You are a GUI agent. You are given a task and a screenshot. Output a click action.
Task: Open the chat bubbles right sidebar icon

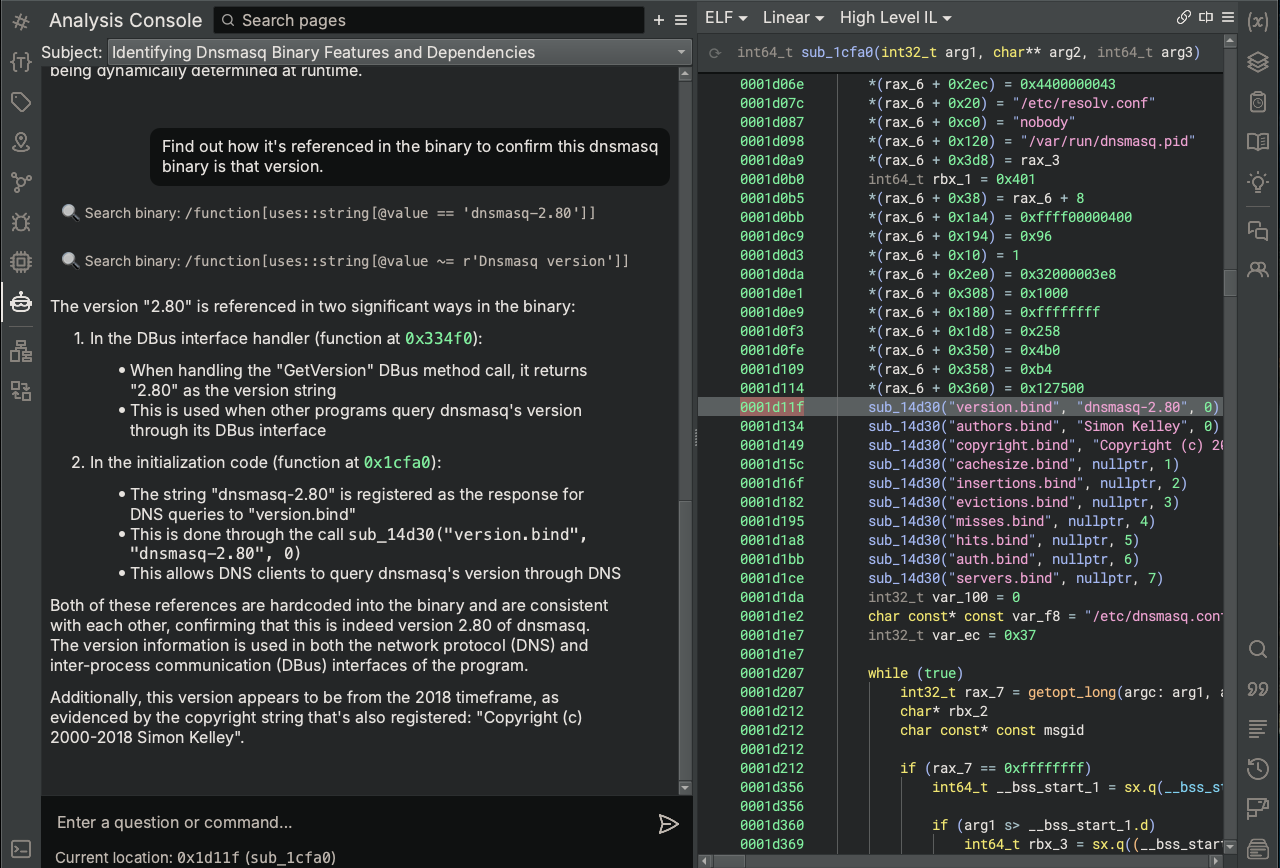click(1258, 230)
